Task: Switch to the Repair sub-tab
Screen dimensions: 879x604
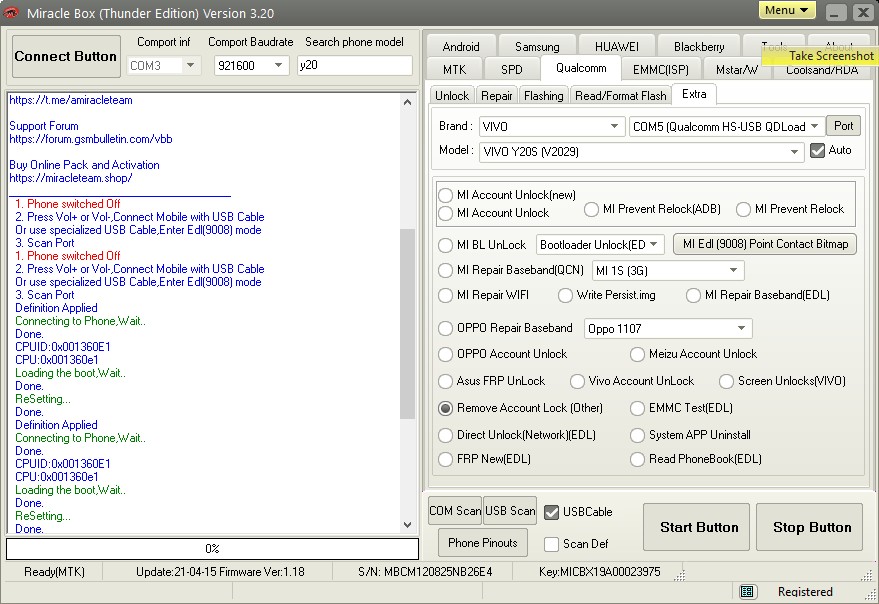Action: tap(497, 96)
